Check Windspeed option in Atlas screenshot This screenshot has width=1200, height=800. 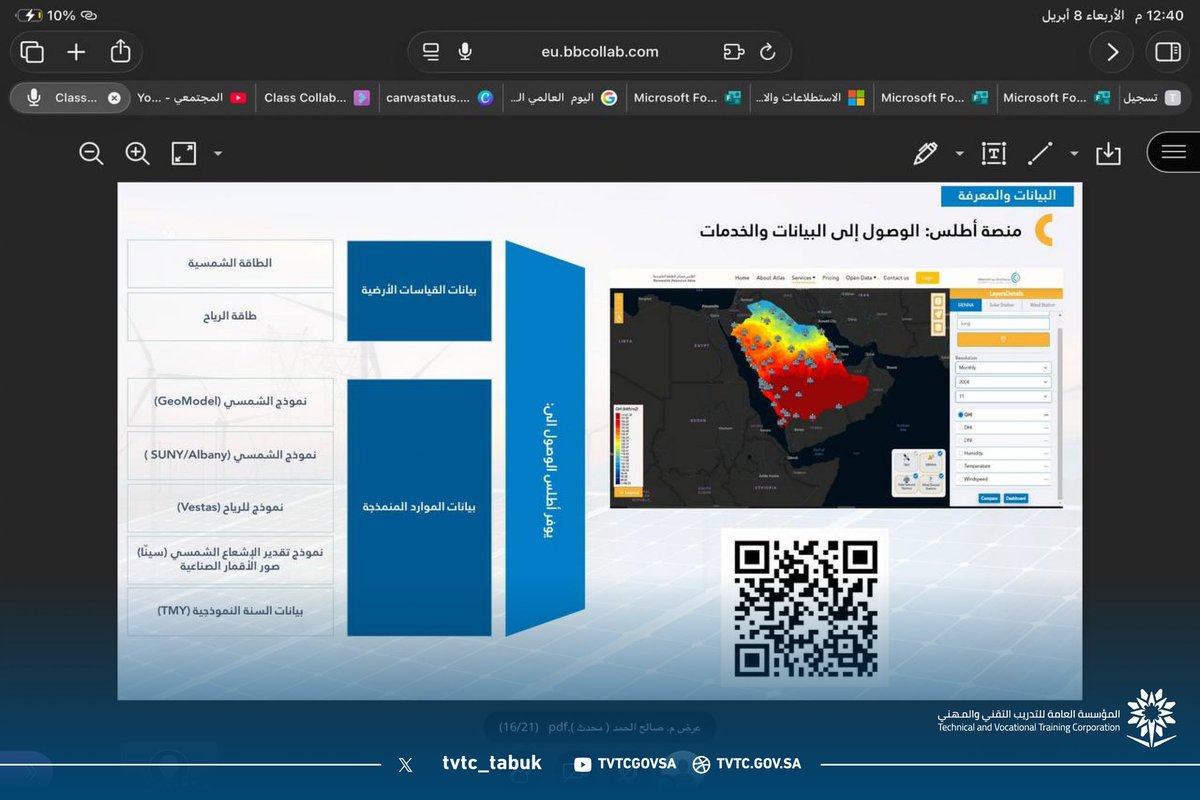pos(960,479)
